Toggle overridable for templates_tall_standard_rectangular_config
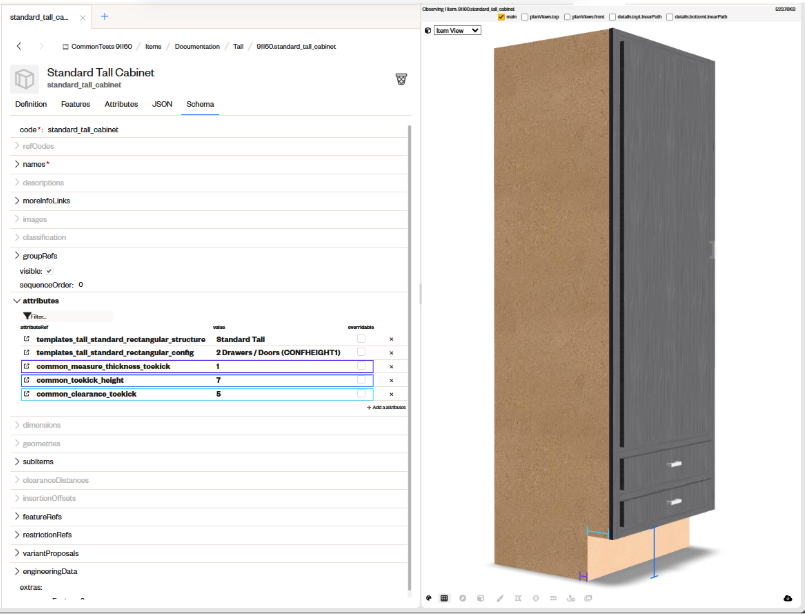 click(361, 352)
